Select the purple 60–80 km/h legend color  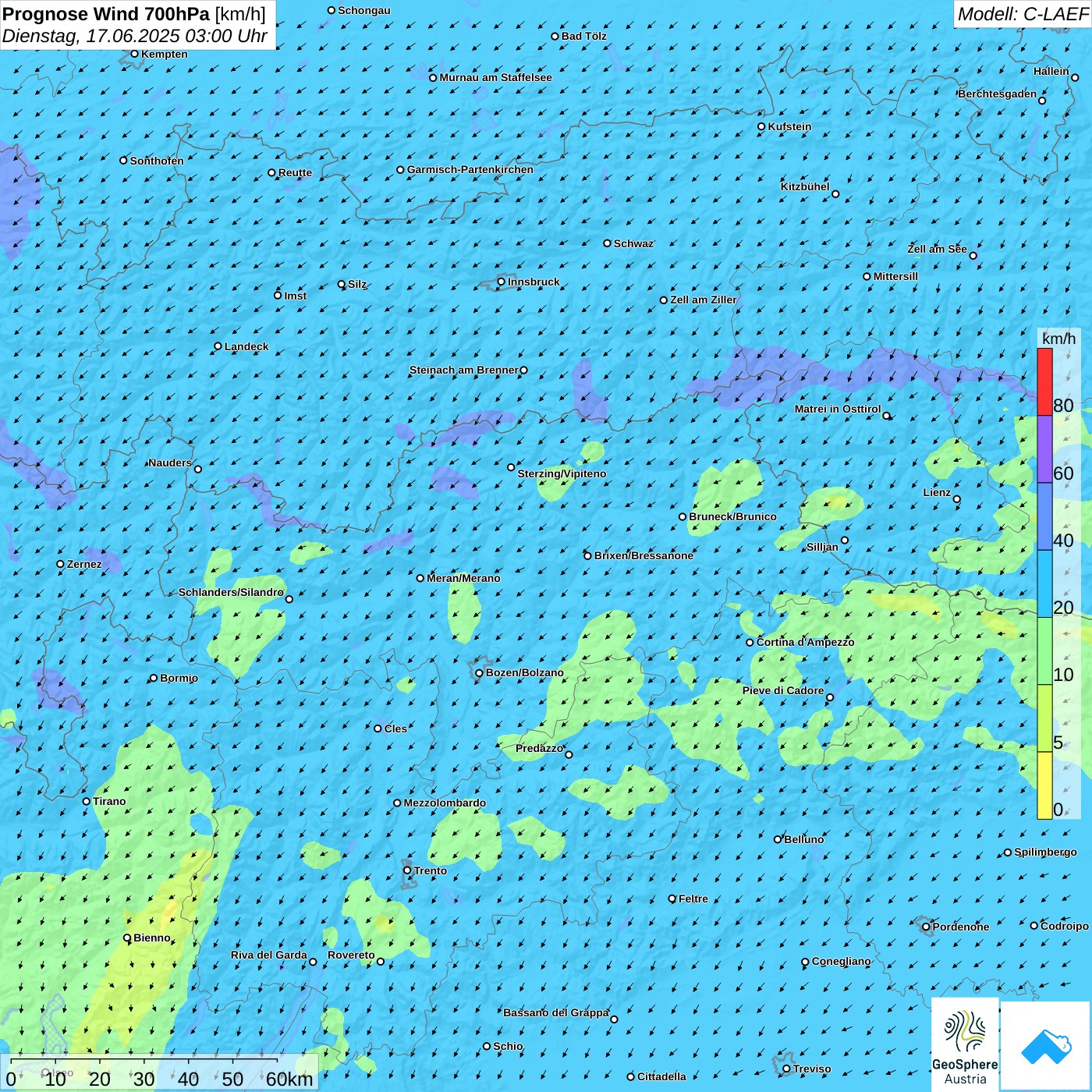tap(1044, 449)
